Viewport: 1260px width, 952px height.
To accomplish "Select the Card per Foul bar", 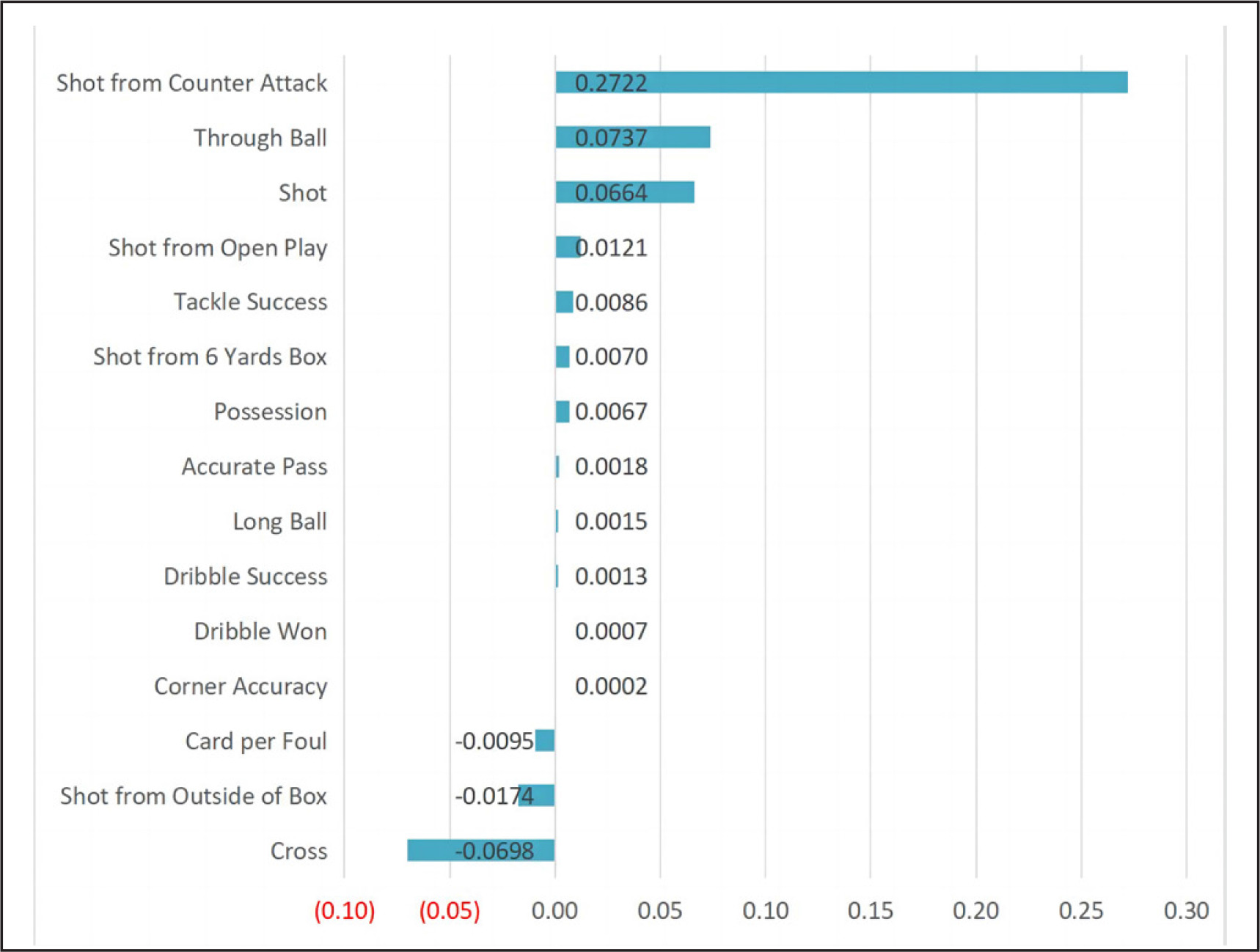I will click(545, 740).
